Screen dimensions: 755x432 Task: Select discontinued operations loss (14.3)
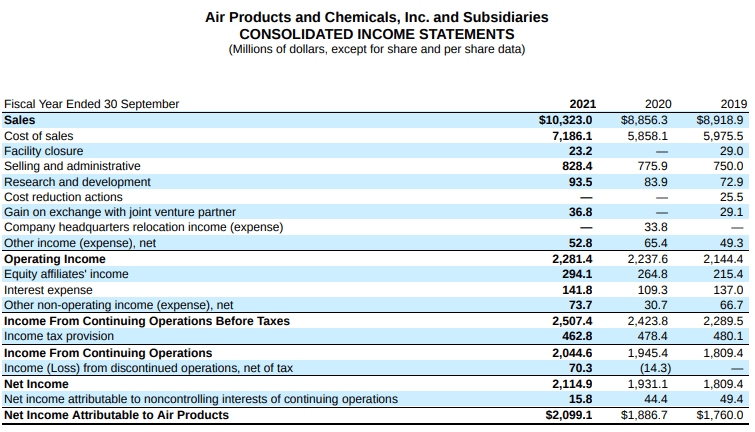point(655,368)
